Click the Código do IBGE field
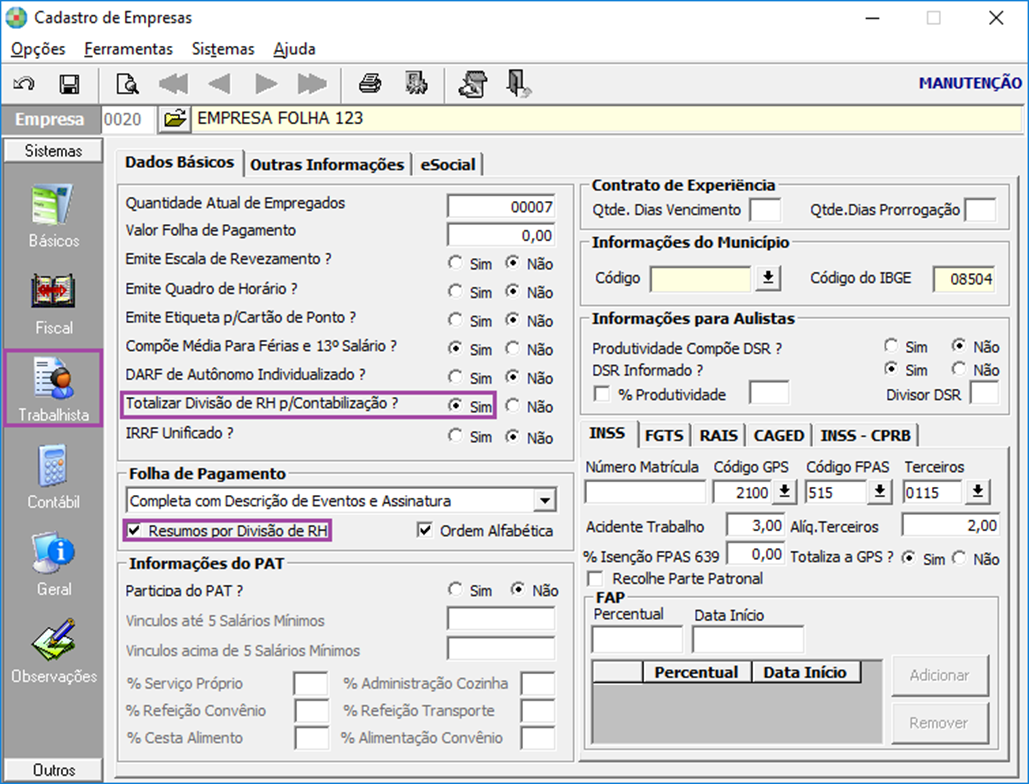The image size is (1029, 784). tap(963, 279)
